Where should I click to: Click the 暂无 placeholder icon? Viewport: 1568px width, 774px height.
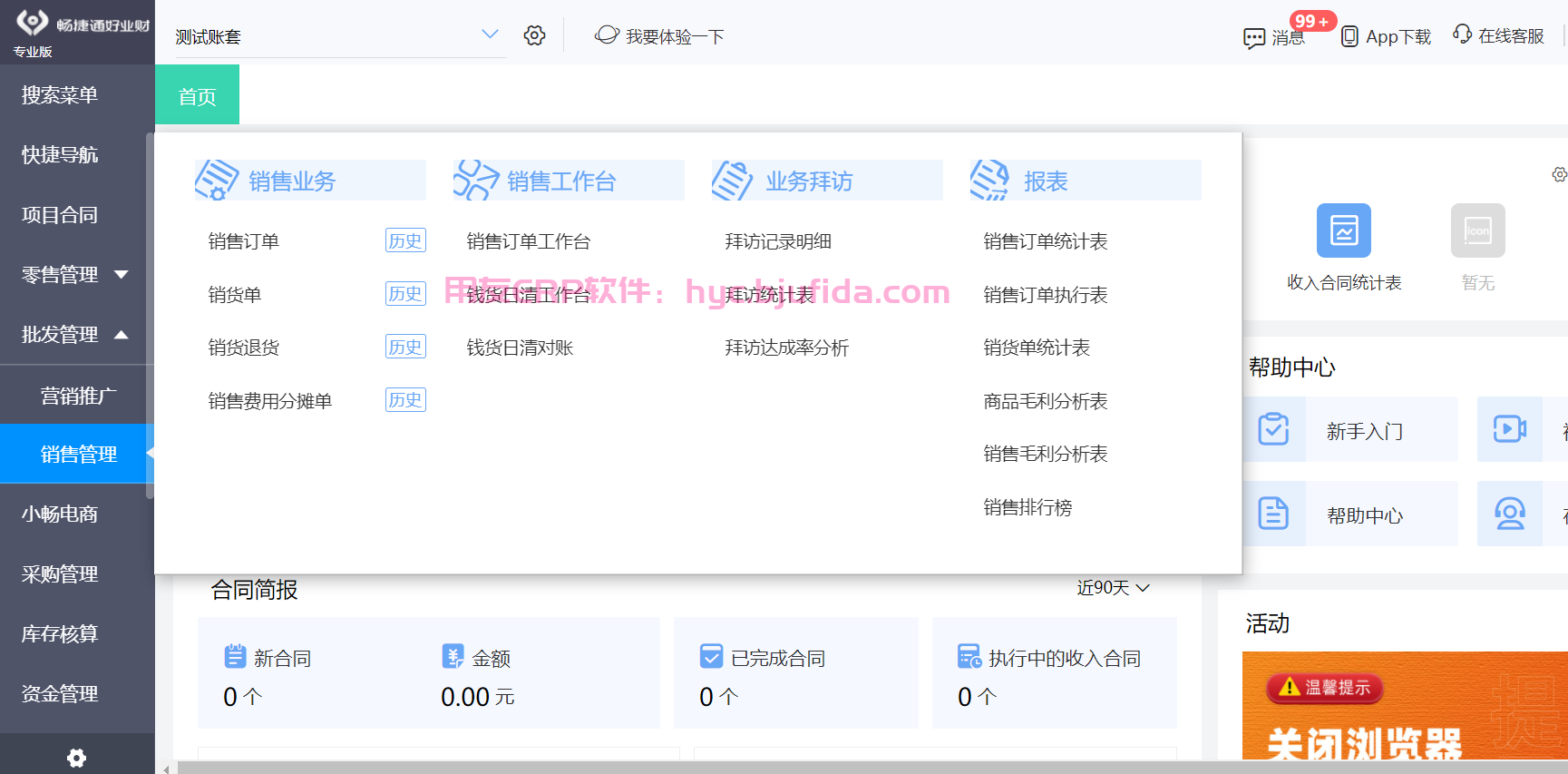click(x=1478, y=230)
